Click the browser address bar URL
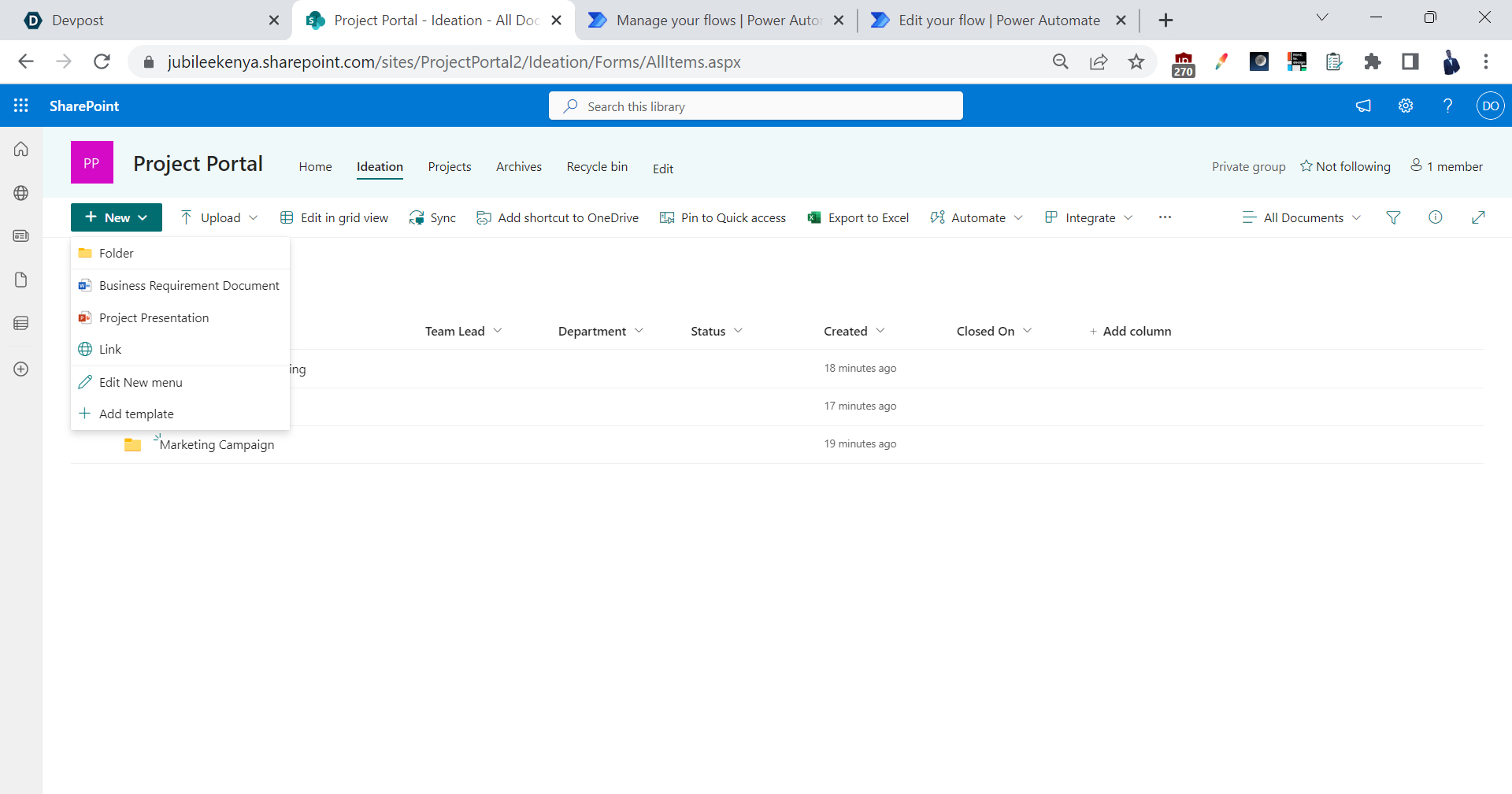Screen dimensions: 1512x794 (454, 61)
